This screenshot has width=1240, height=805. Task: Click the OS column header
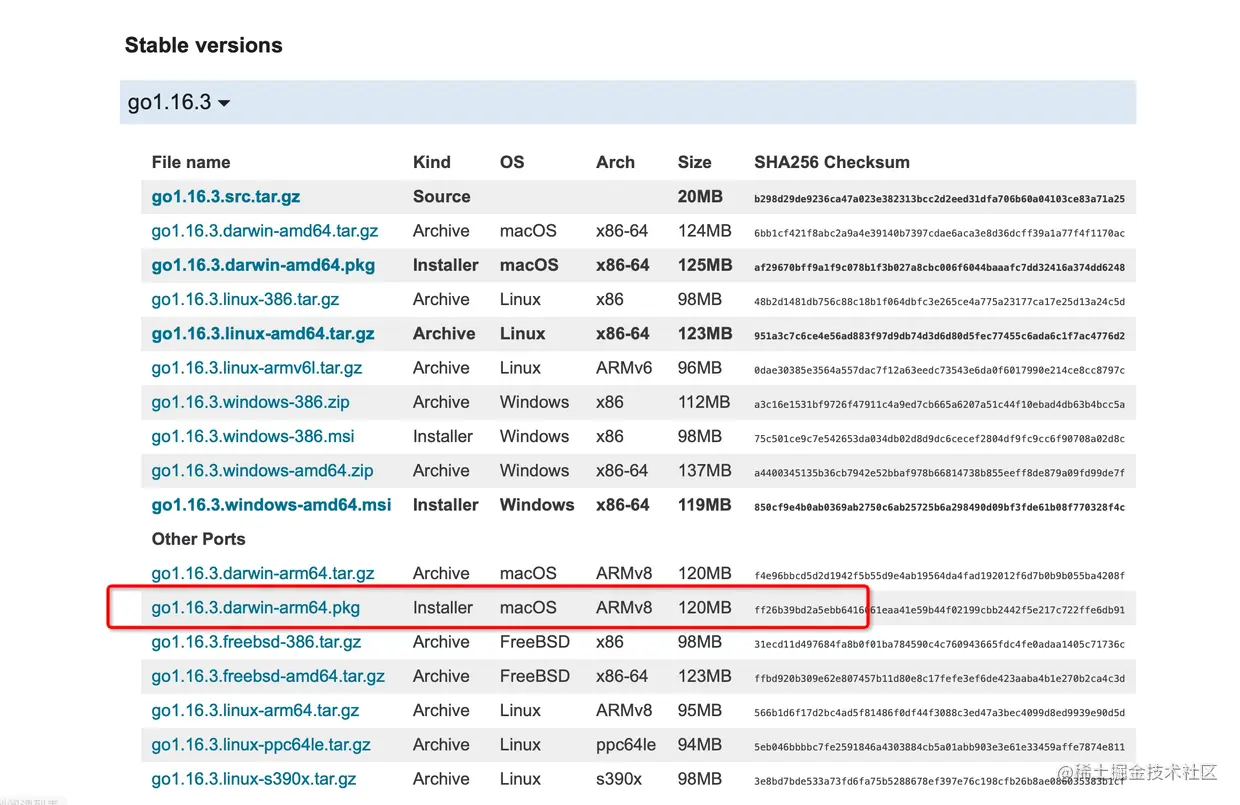click(x=512, y=162)
